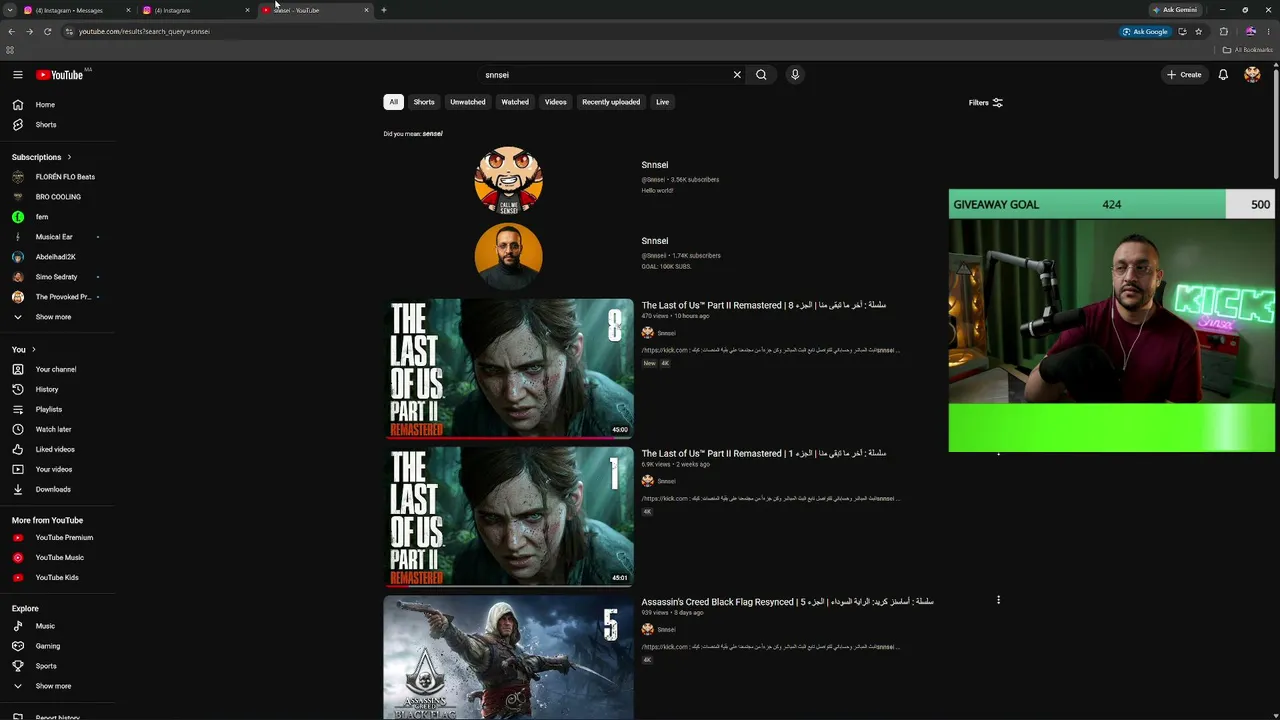1280x720 pixels.
Task: Open a new browser tab with plus
Action: pyautogui.click(x=384, y=10)
